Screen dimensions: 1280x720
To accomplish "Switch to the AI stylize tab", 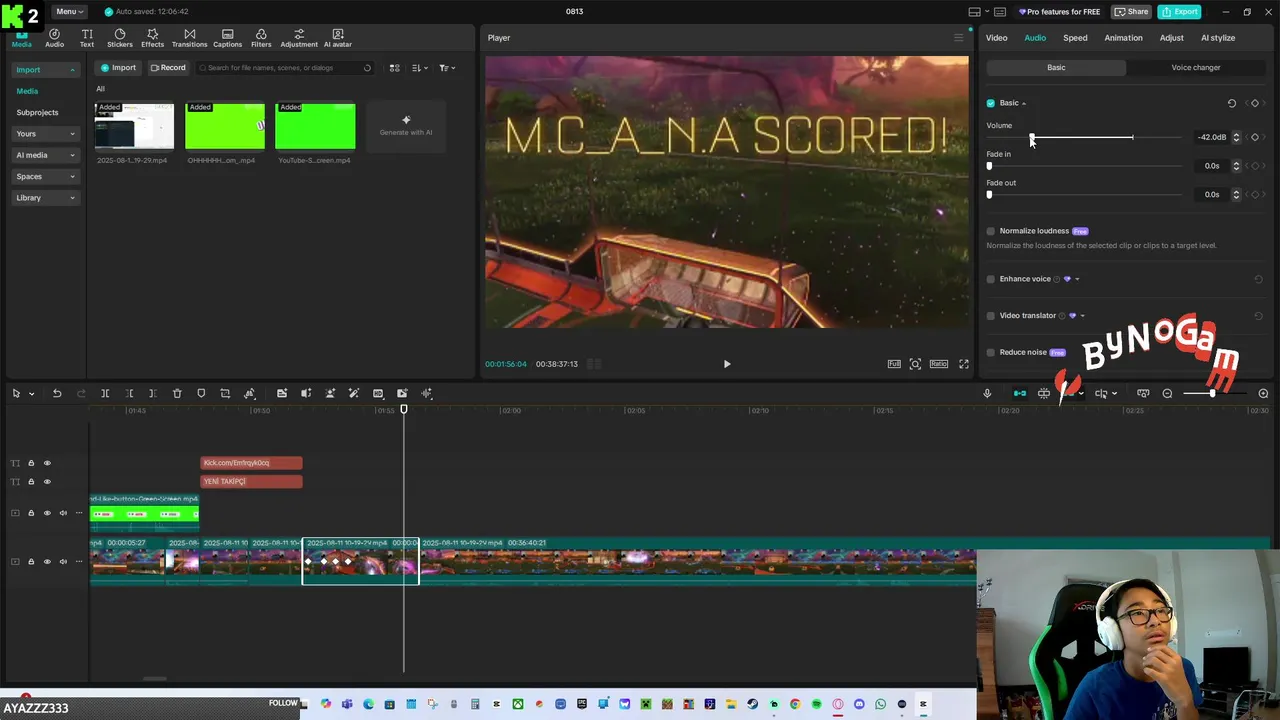I will (1217, 38).
